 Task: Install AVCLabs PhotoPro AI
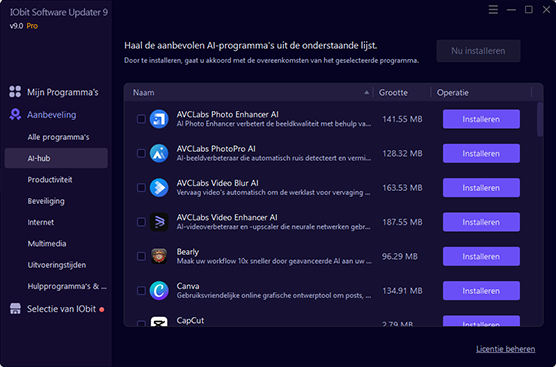[x=481, y=153]
